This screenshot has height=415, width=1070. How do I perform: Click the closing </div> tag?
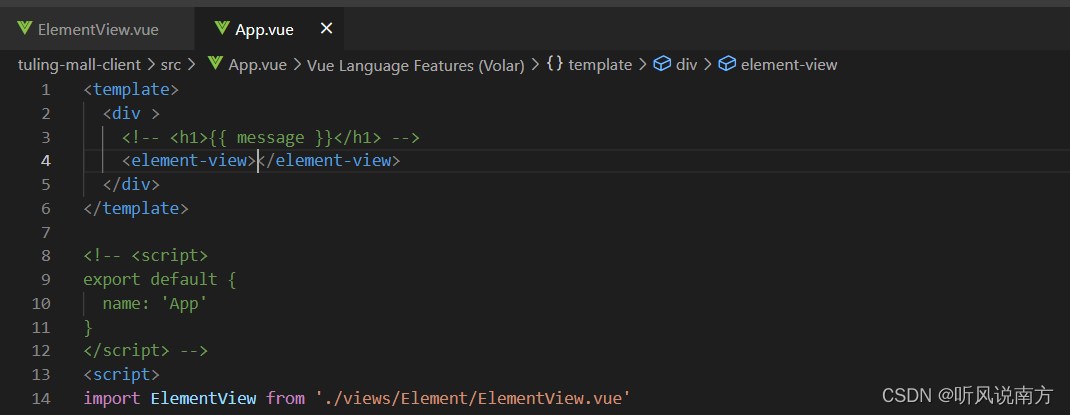click(131, 185)
